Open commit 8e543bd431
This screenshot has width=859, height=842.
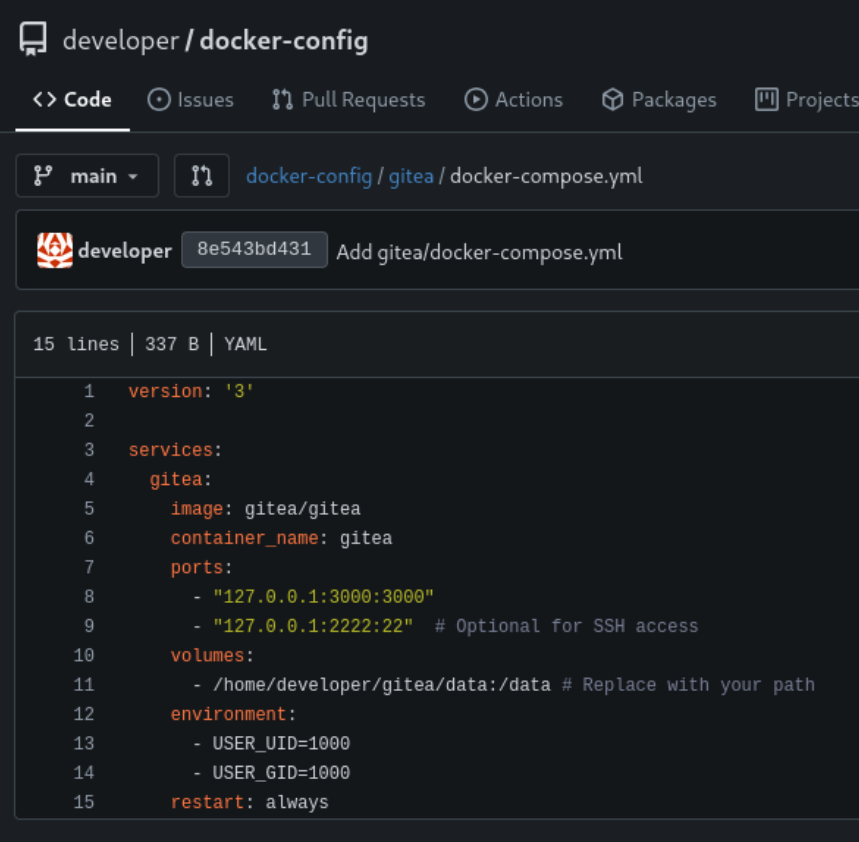(x=254, y=250)
